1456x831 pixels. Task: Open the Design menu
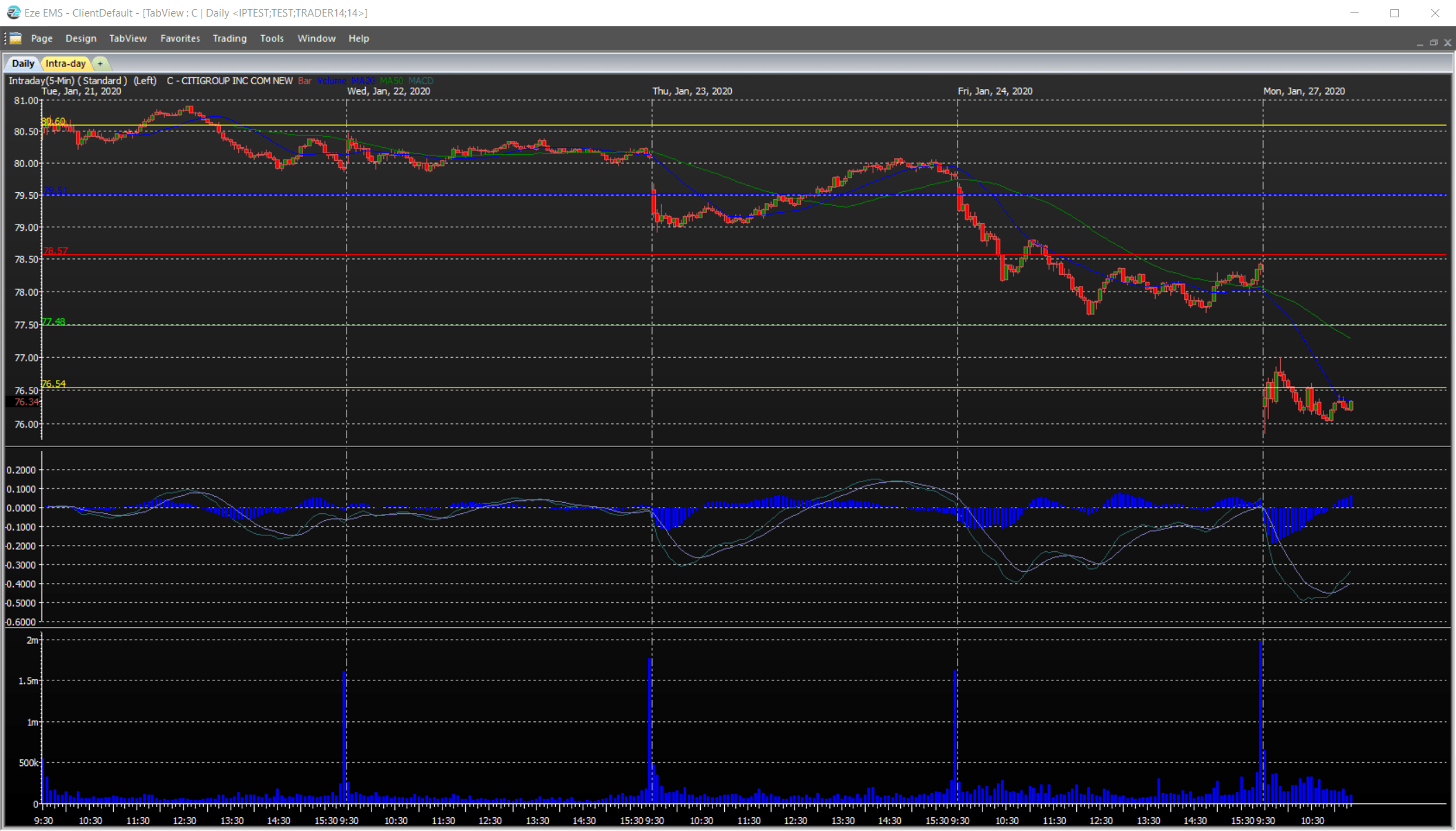(81, 39)
